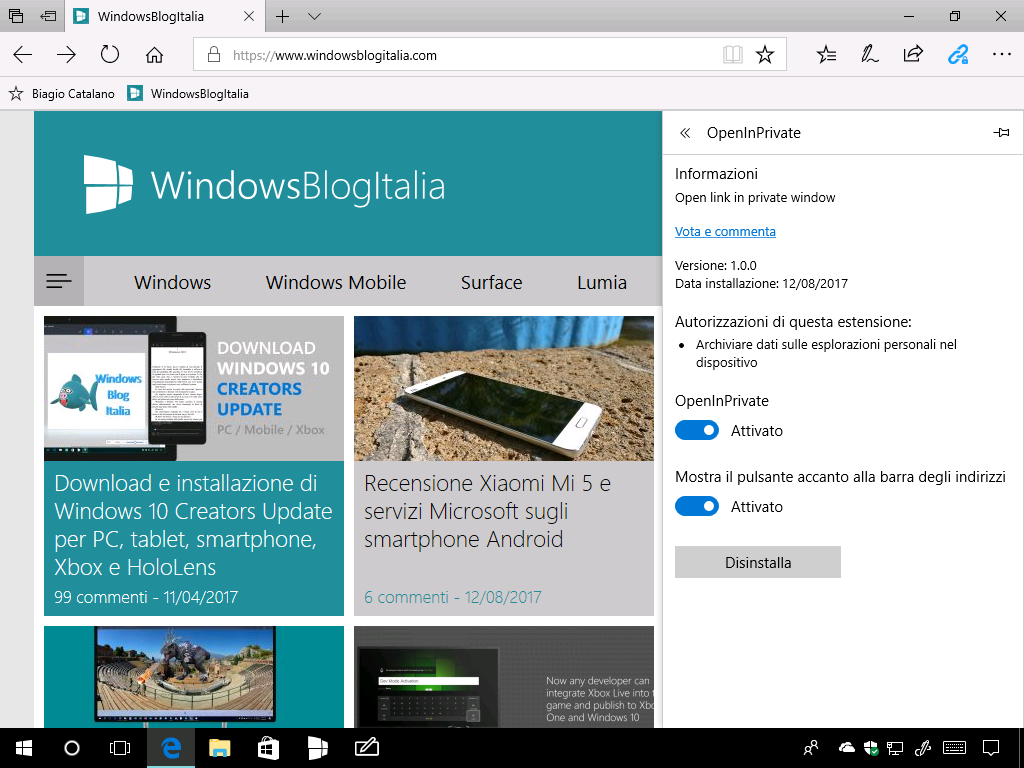The width and height of the screenshot is (1024, 768).
Task: Click the address bar URL
Action: click(335, 56)
